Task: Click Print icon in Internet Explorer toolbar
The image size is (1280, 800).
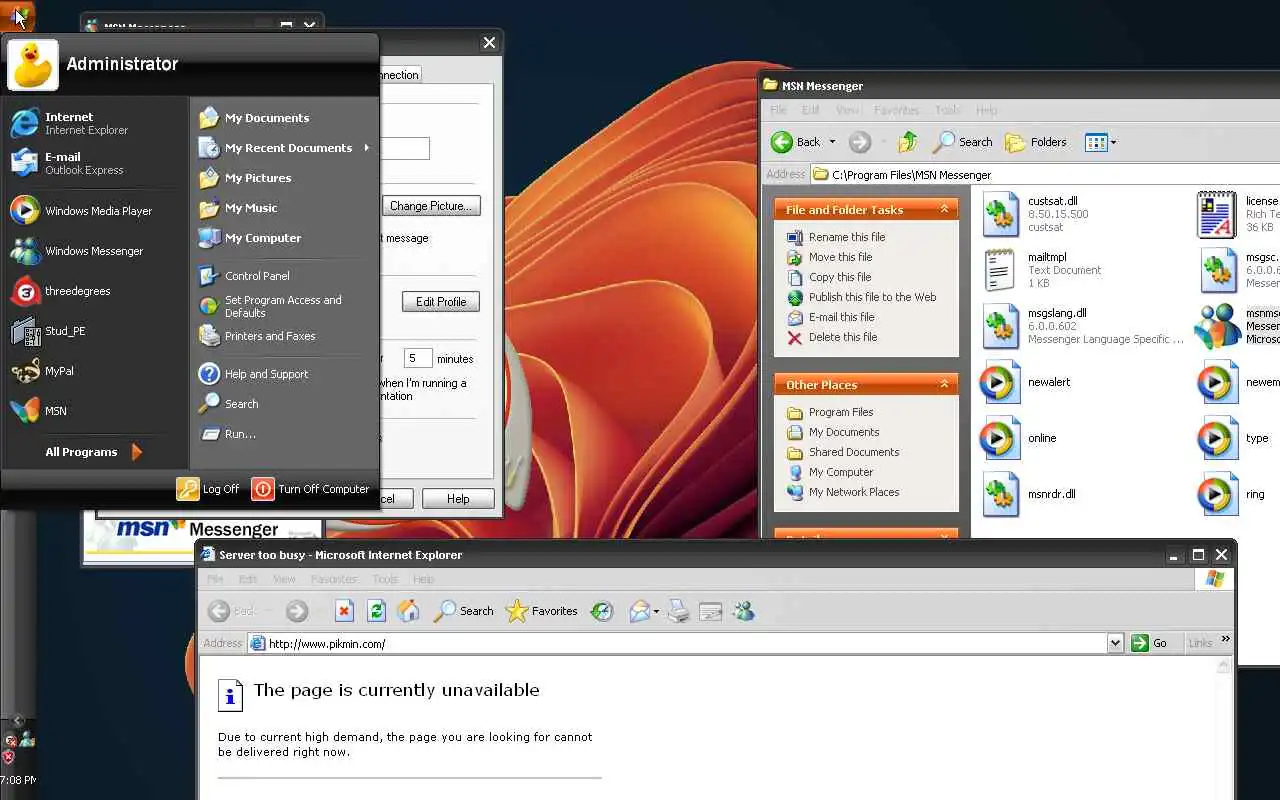Action: pyautogui.click(x=678, y=611)
